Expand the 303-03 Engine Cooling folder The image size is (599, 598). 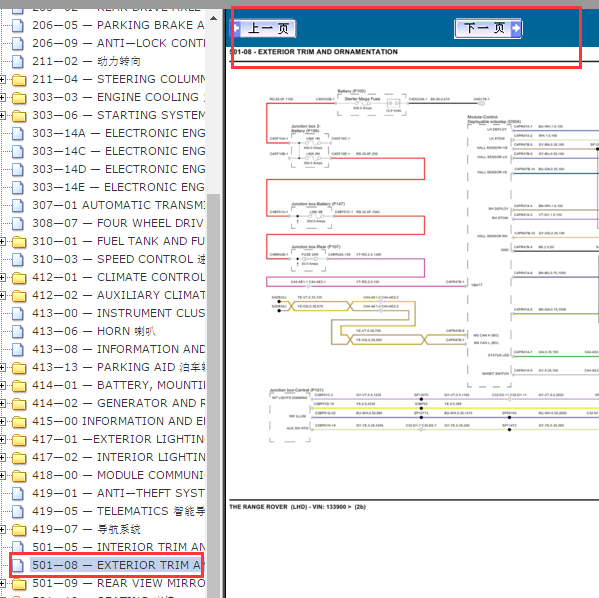pos(2,97)
